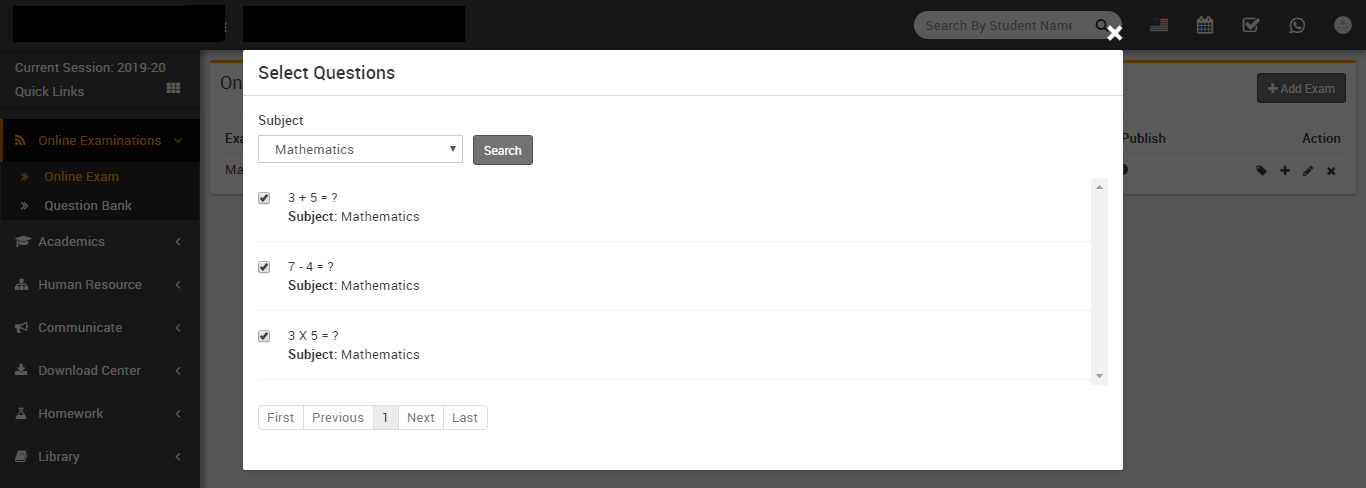Click the tag icon in Action column
The image size is (1366, 488).
pyautogui.click(x=1262, y=171)
